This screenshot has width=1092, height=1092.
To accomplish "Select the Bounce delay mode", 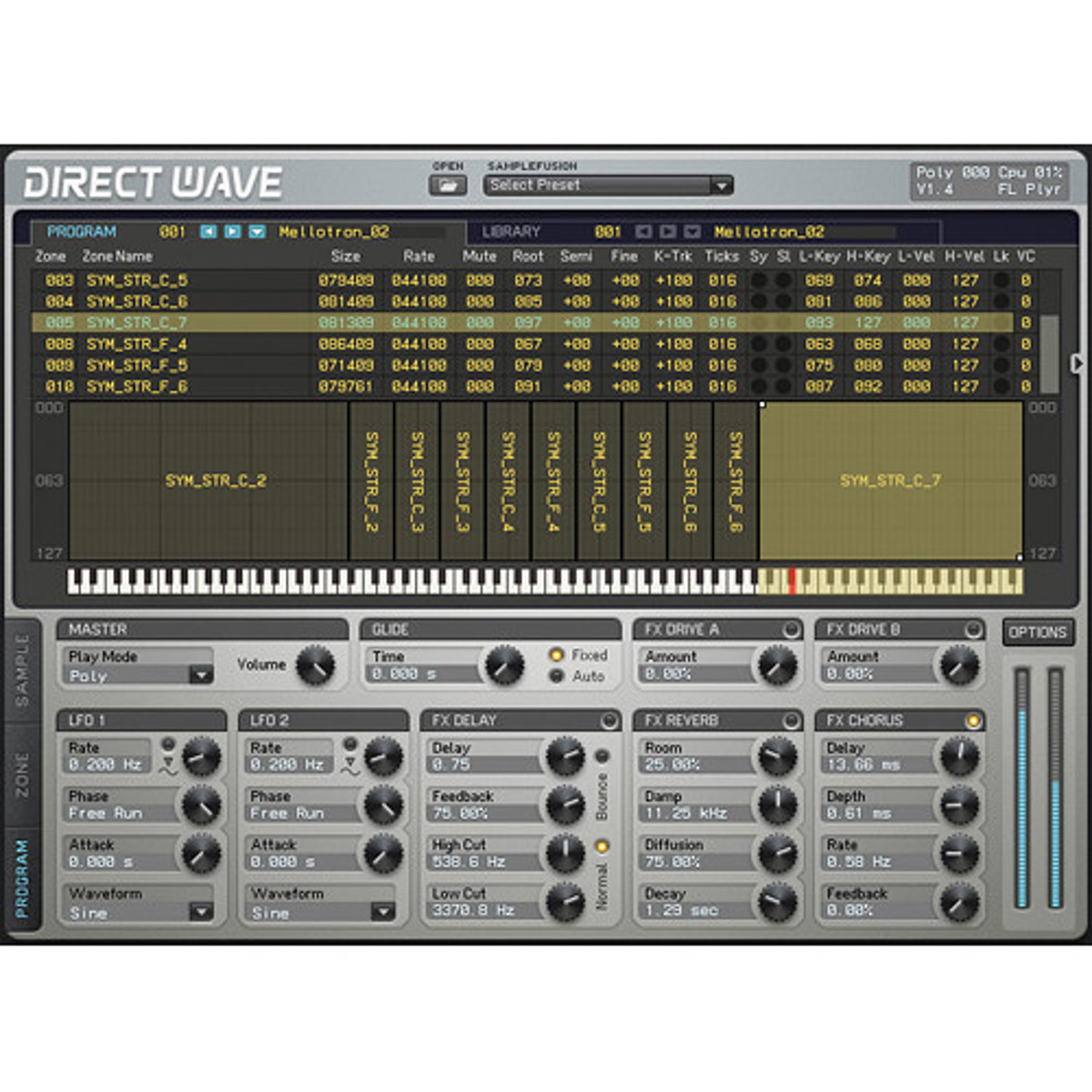I will [x=602, y=757].
